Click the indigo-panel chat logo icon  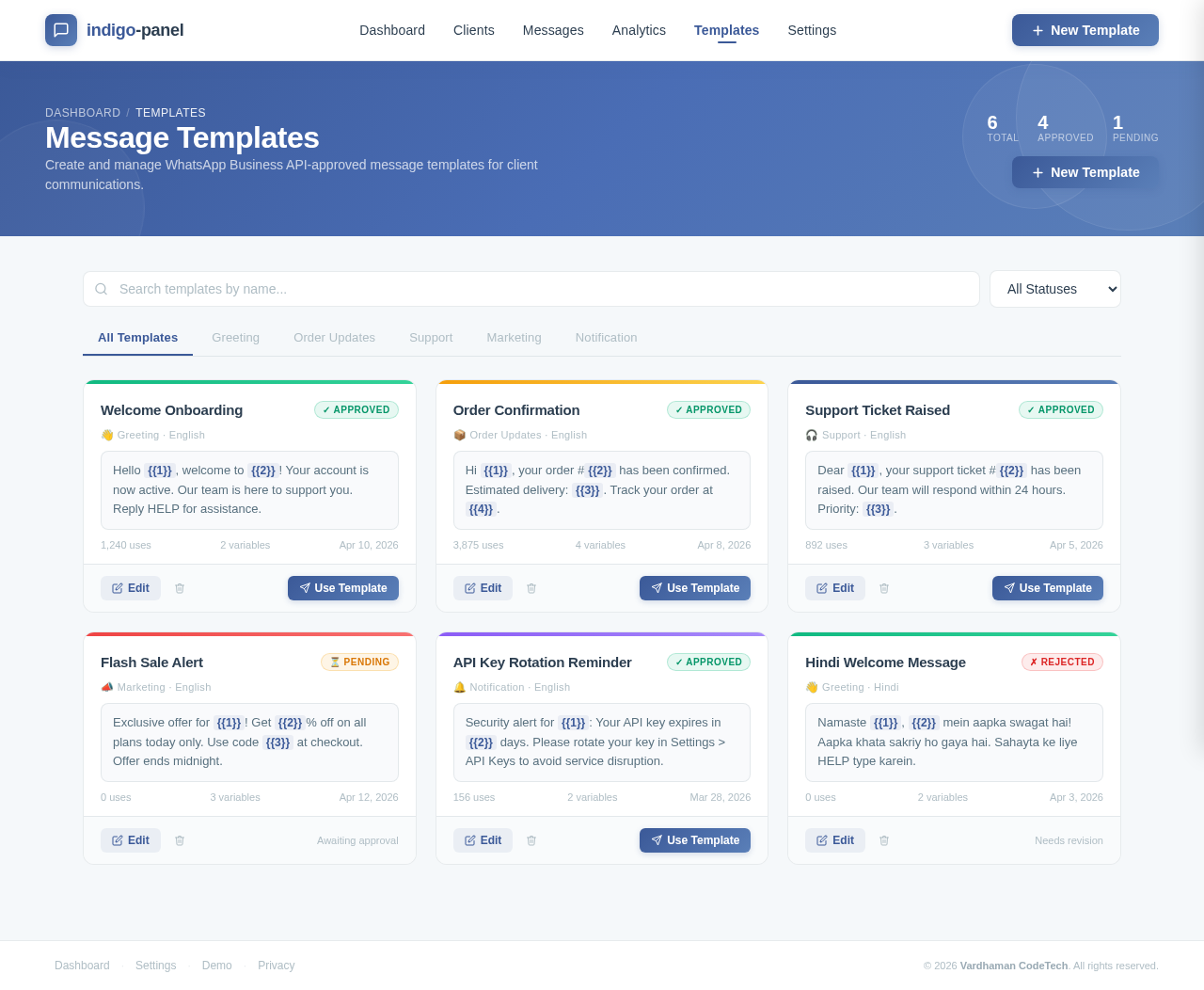pos(61,30)
